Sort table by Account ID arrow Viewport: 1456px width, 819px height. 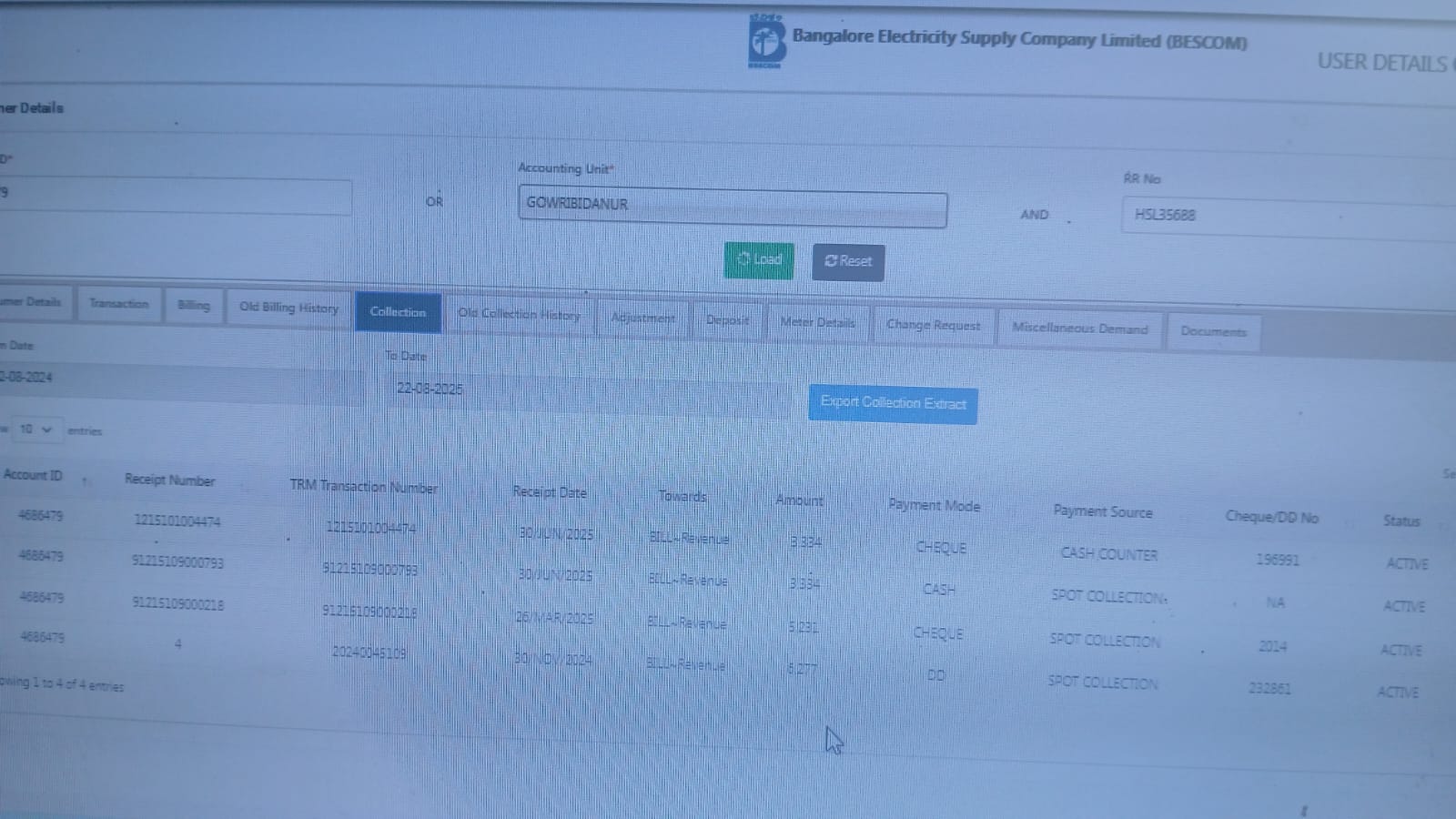coord(84,480)
